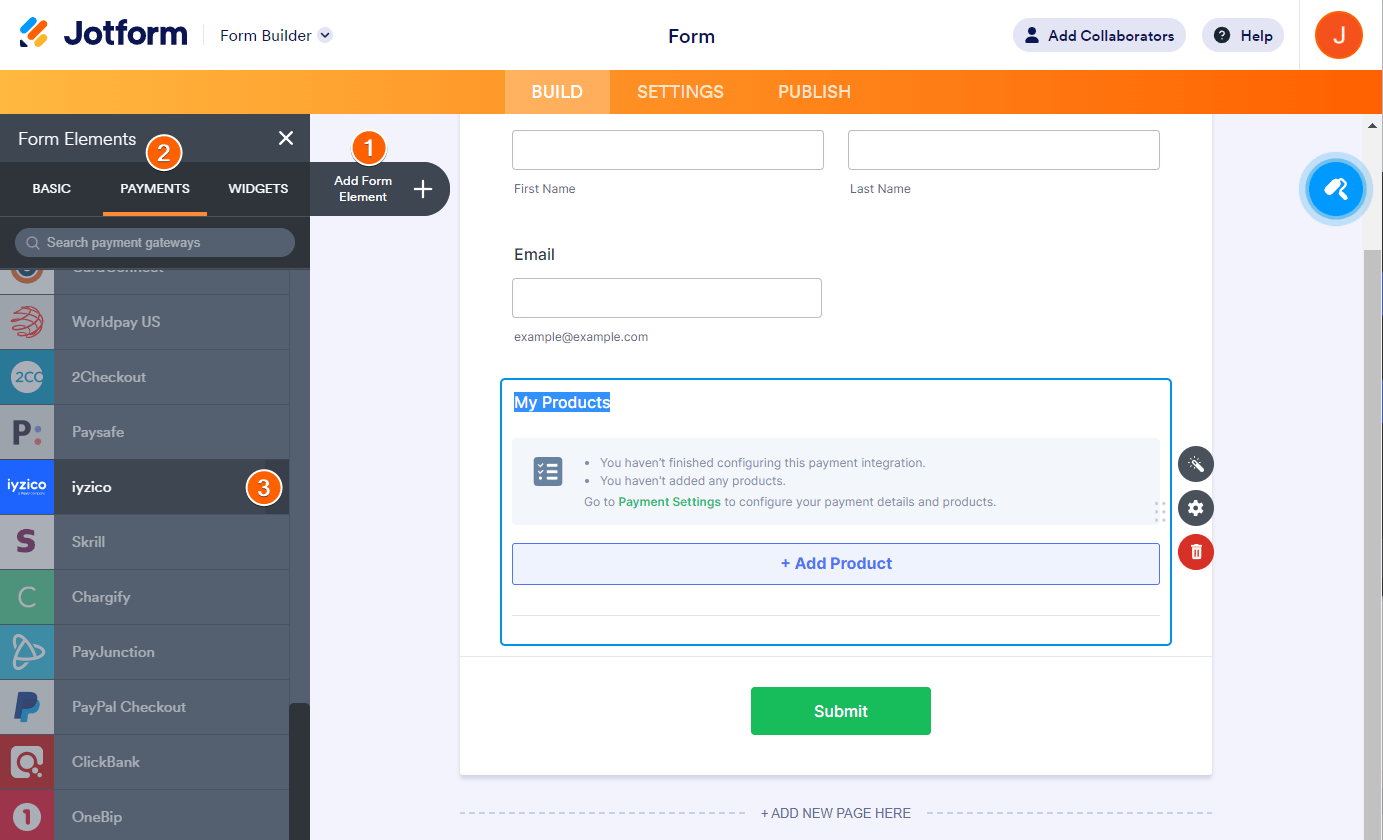Image resolution: width=1383 pixels, height=840 pixels.
Task: Open payment element properties gear icon
Action: click(x=1196, y=508)
